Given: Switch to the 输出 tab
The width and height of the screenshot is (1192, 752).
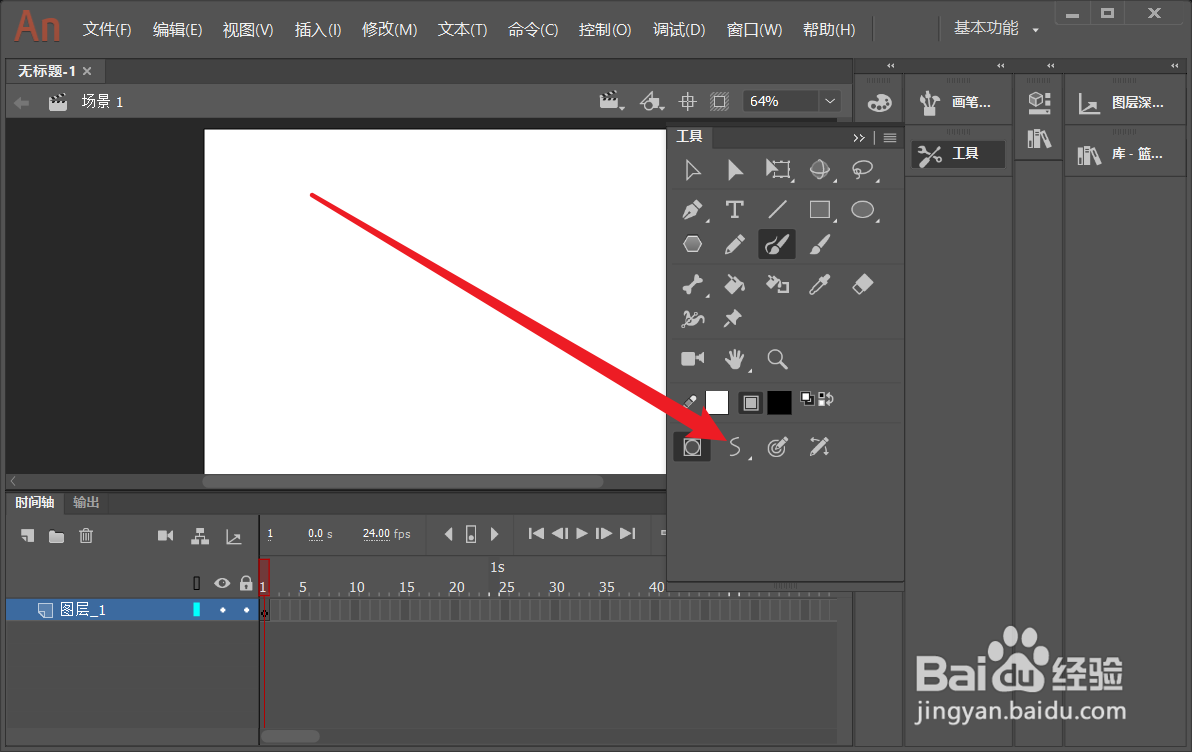Looking at the screenshot, I should (86, 503).
